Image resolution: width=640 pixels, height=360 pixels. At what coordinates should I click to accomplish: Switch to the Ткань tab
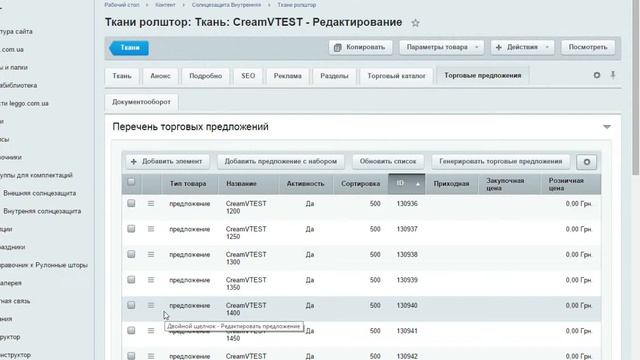(x=122, y=76)
